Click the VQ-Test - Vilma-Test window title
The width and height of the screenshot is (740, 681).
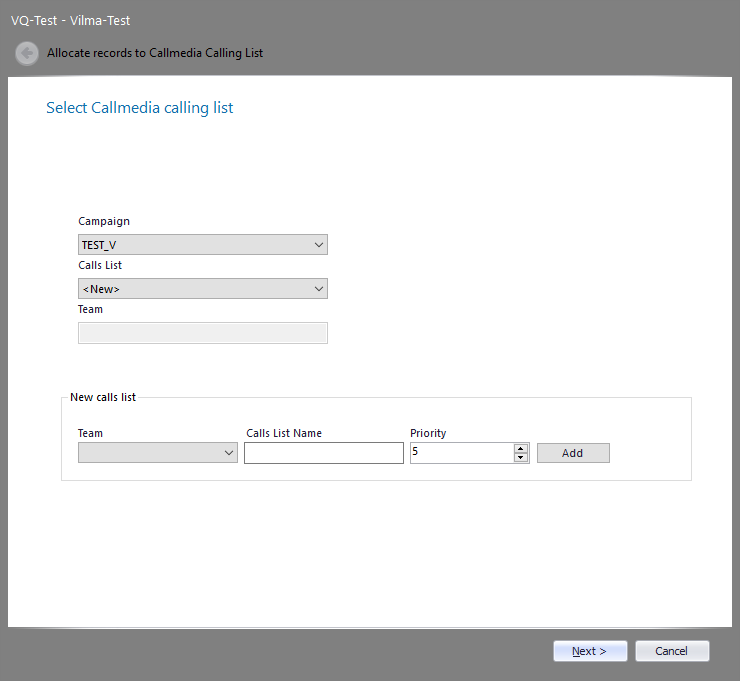click(70, 20)
